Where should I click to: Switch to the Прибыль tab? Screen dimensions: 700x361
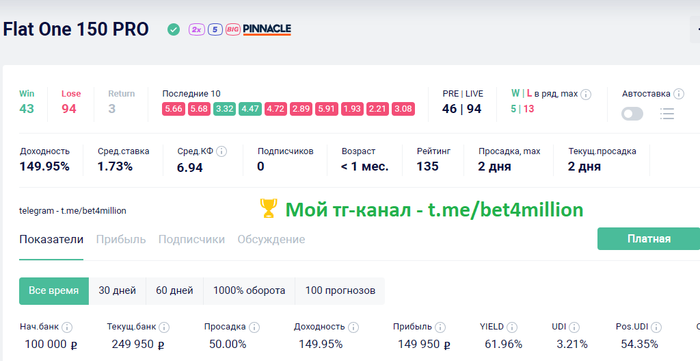click(x=121, y=239)
